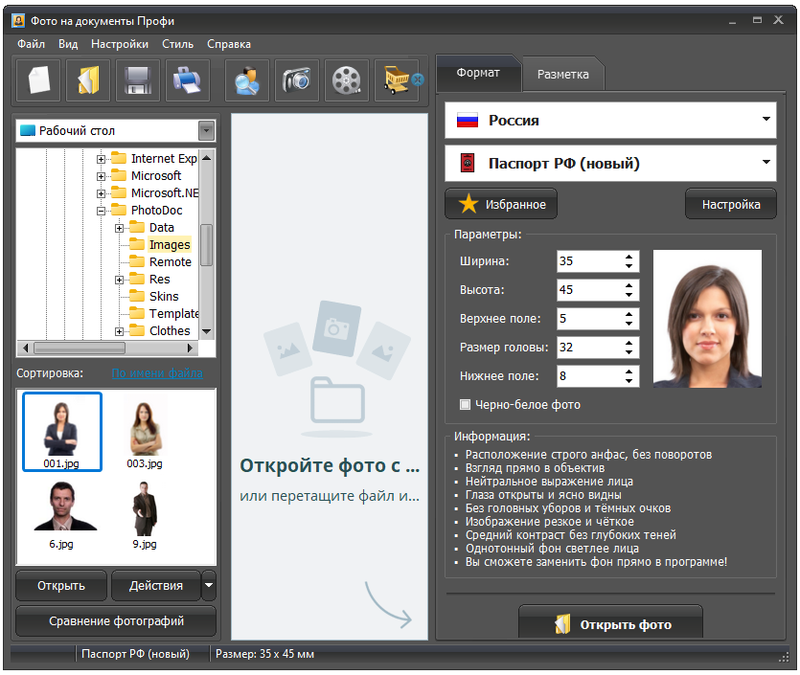Open the Файл menu
This screenshot has width=800, height=675.
pyautogui.click(x=31, y=44)
